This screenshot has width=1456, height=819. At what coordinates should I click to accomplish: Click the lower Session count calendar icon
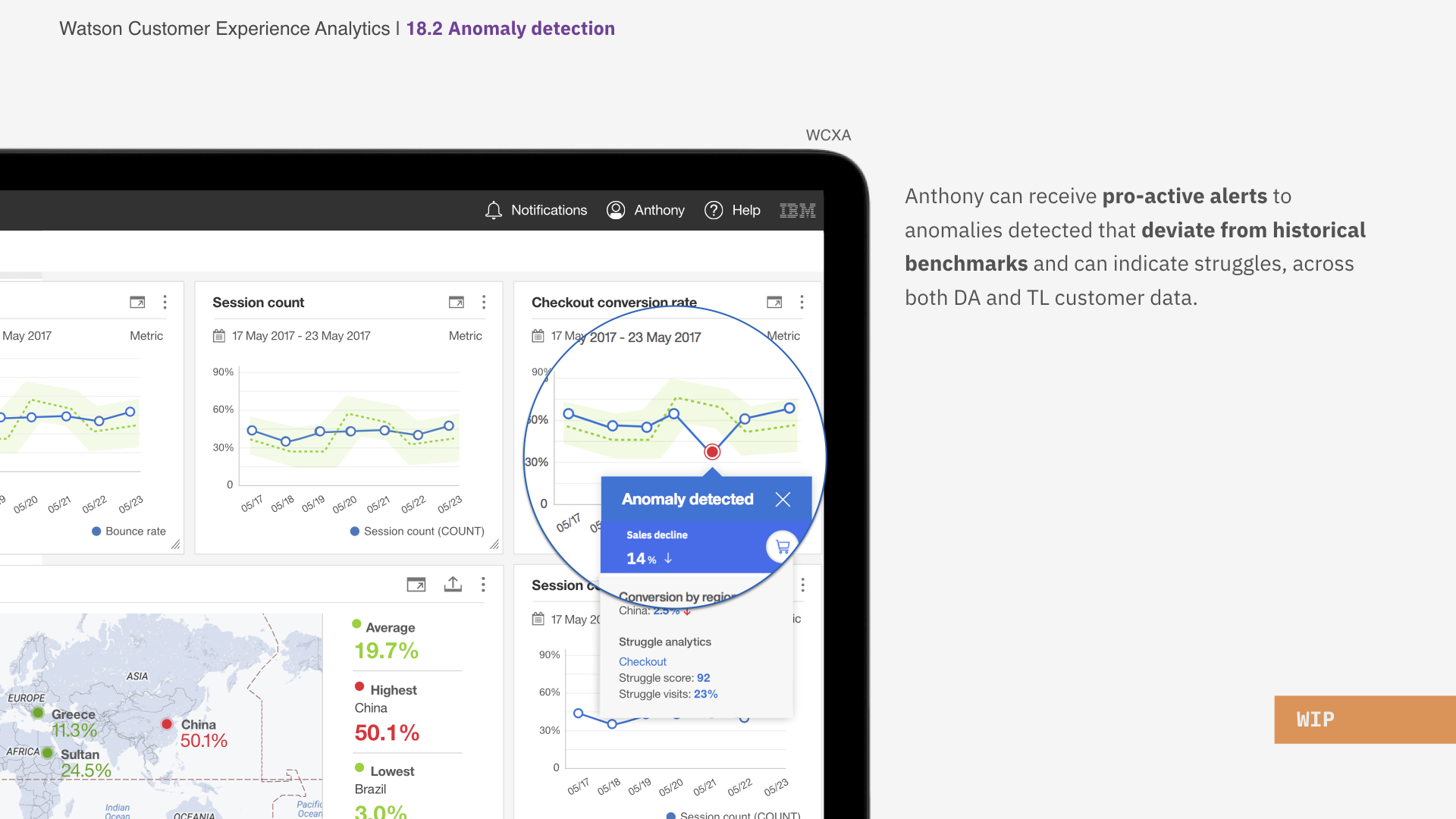coord(538,619)
